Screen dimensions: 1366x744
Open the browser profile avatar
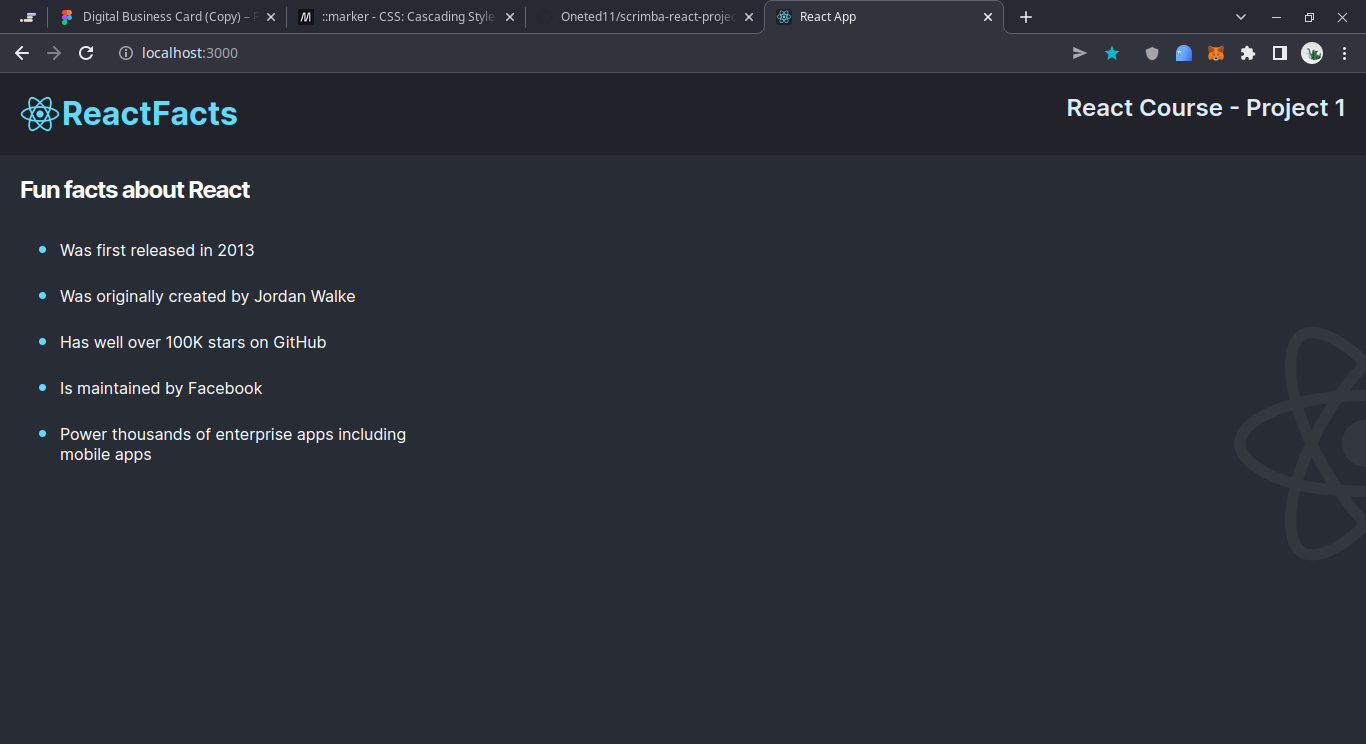[x=1311, y=53]
